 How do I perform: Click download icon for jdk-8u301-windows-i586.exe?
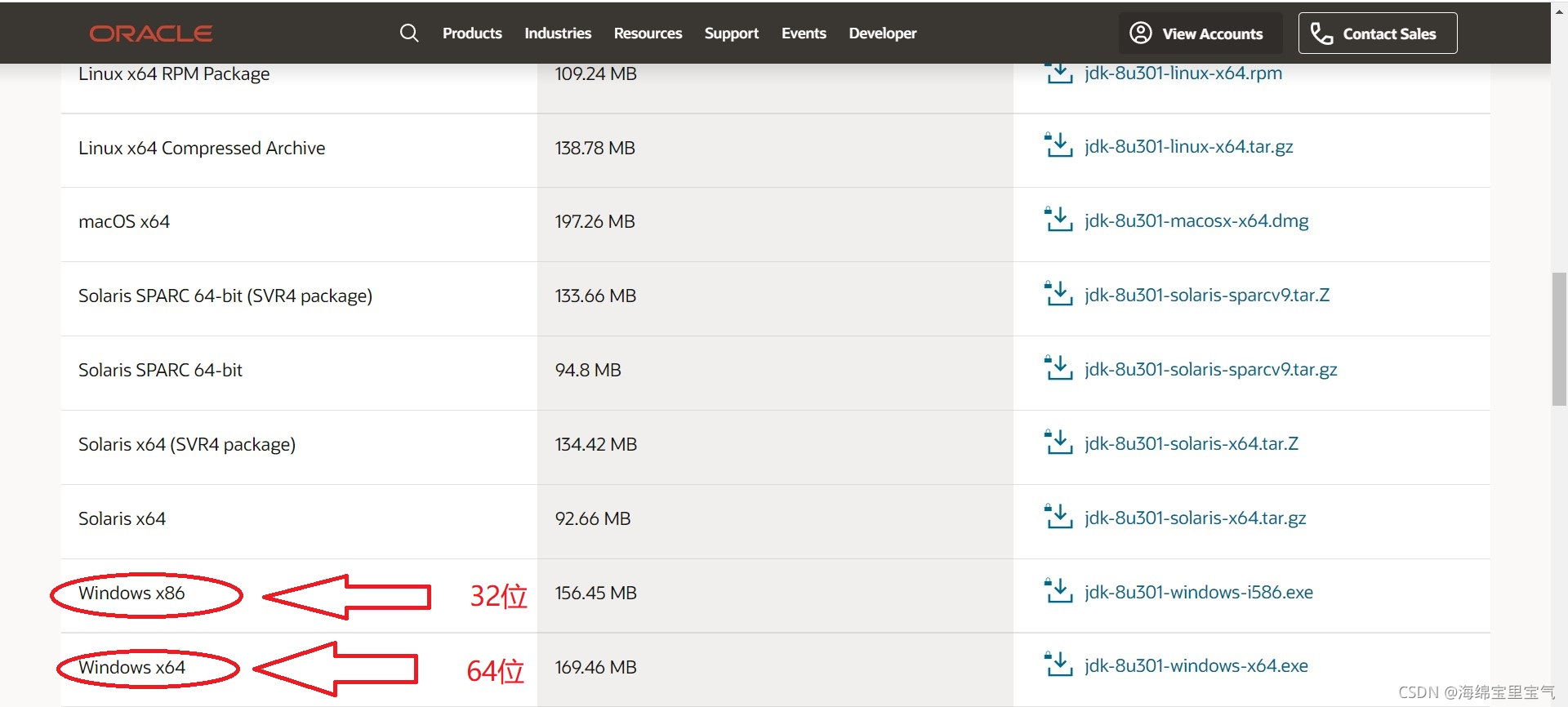coord(1058,591)
